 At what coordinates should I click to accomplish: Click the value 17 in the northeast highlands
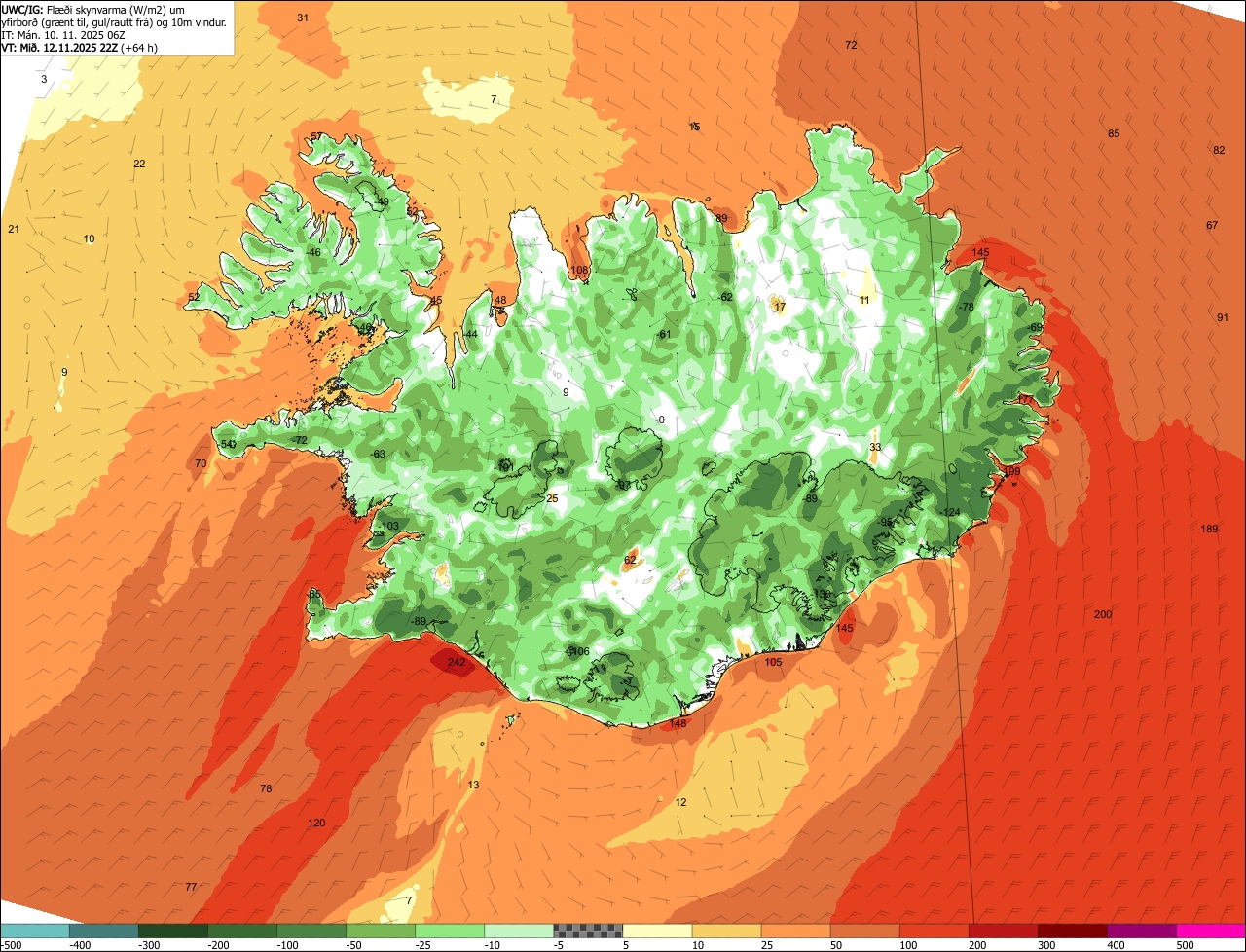779,307
